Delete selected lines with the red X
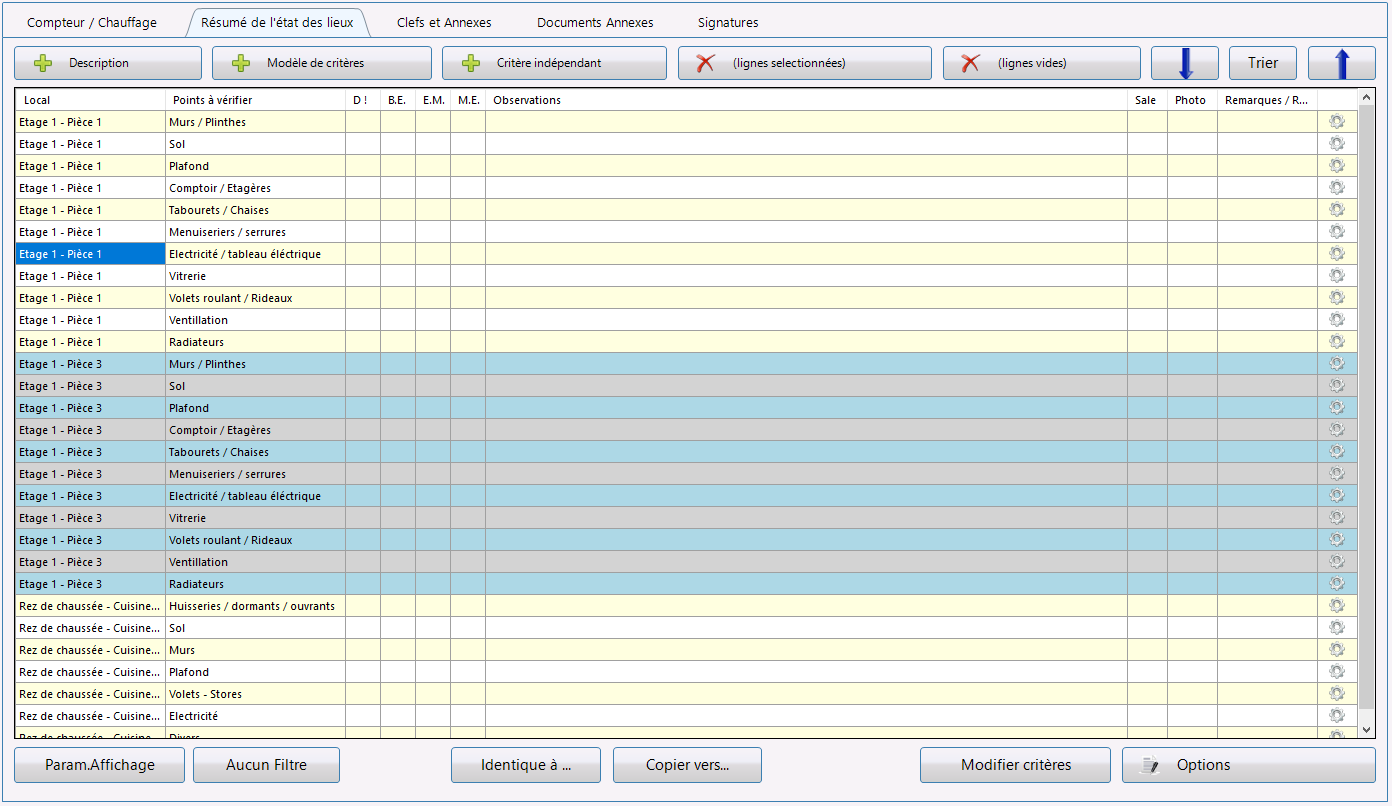This screenshot has width=1392, height=806. [804, 63]
